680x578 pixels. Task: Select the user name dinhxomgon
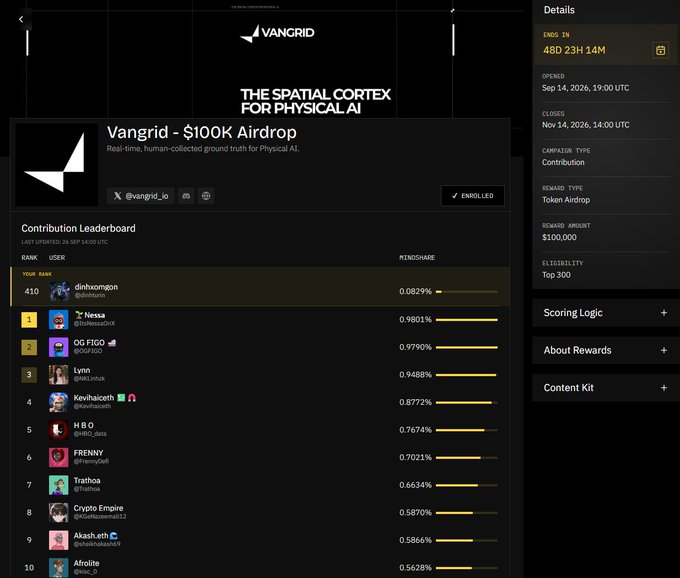click(96, 287)
